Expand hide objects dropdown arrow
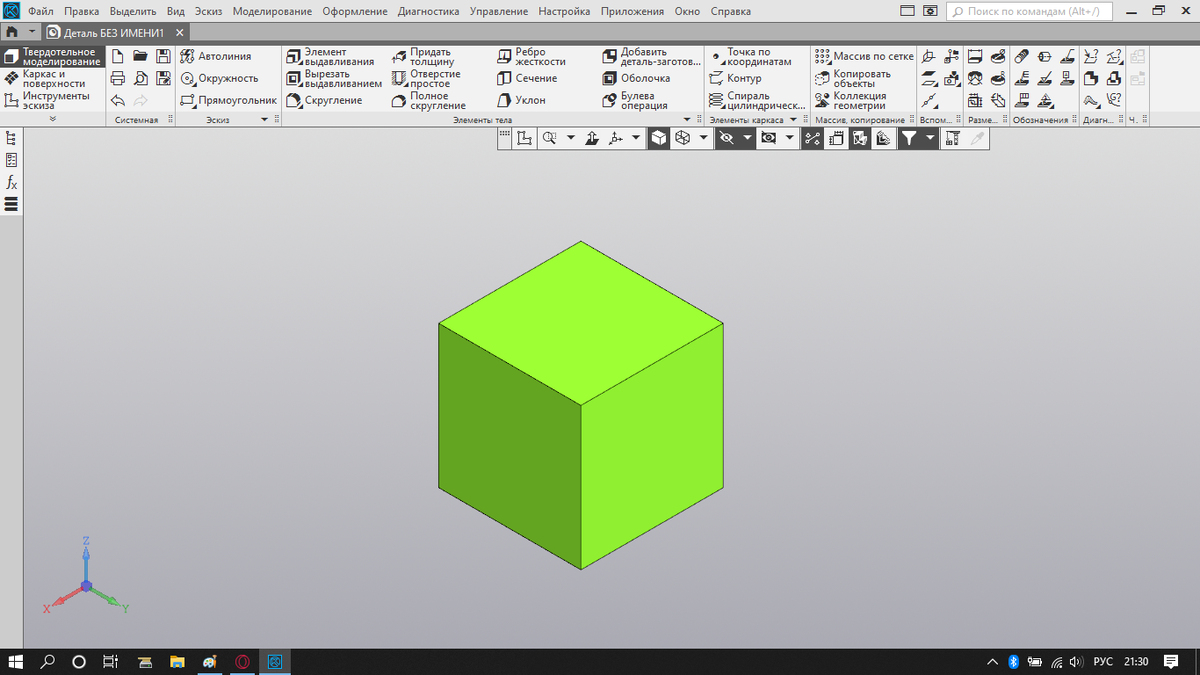 pyautogui.click(x=748, y=139)
